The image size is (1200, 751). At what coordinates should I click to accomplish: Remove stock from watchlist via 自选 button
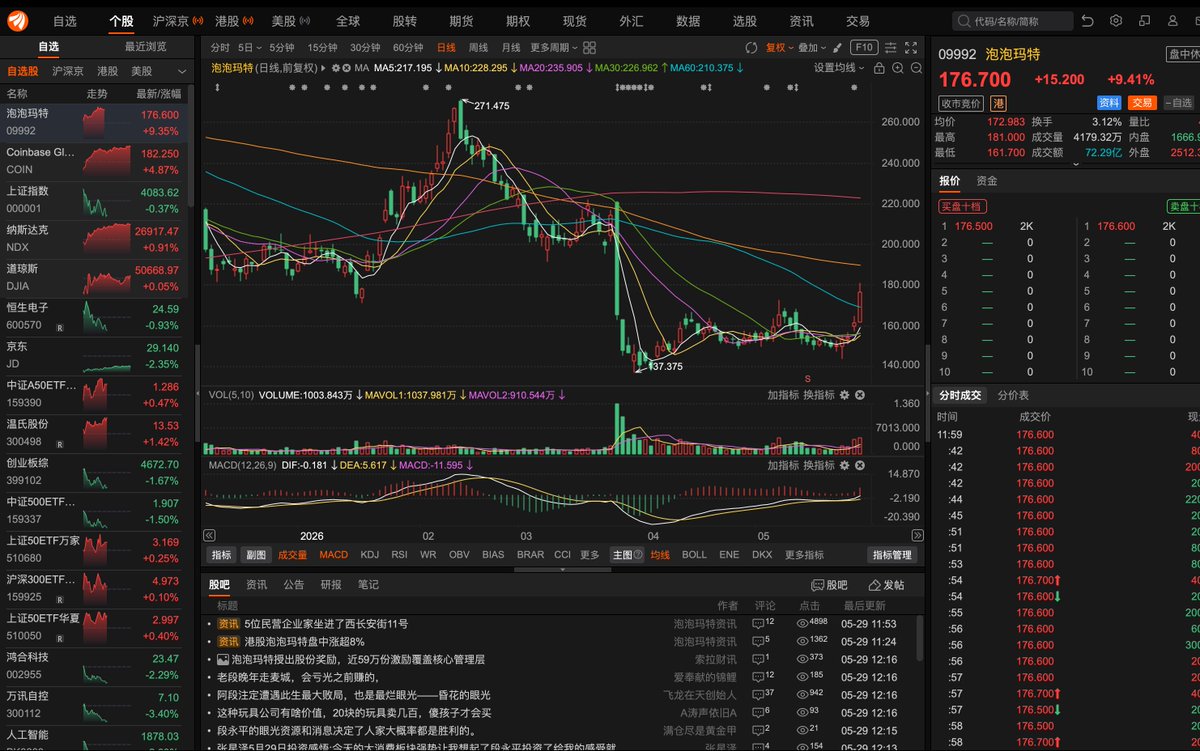(1177, 102)
